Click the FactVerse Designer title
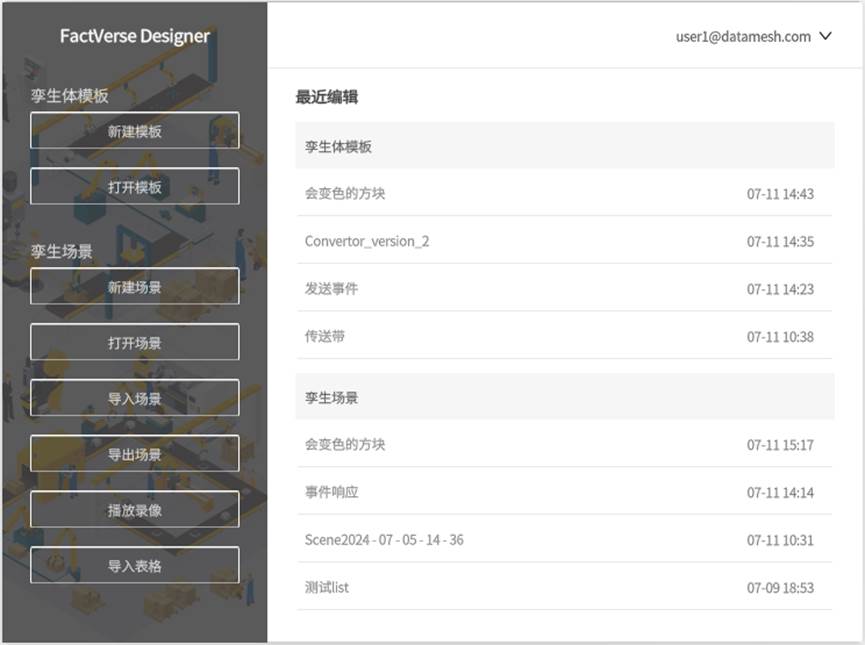The image size is (865, 645). coord(135,36)
